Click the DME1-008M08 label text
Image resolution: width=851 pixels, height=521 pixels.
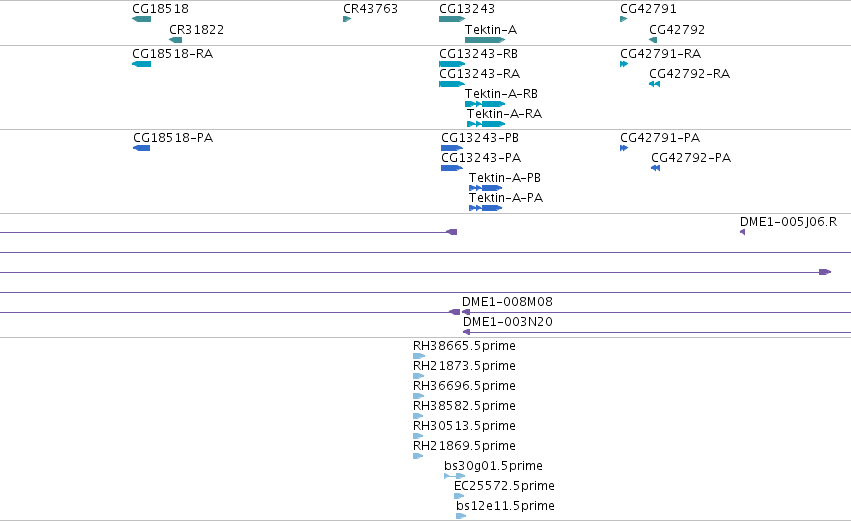click(x=507, y=302)
